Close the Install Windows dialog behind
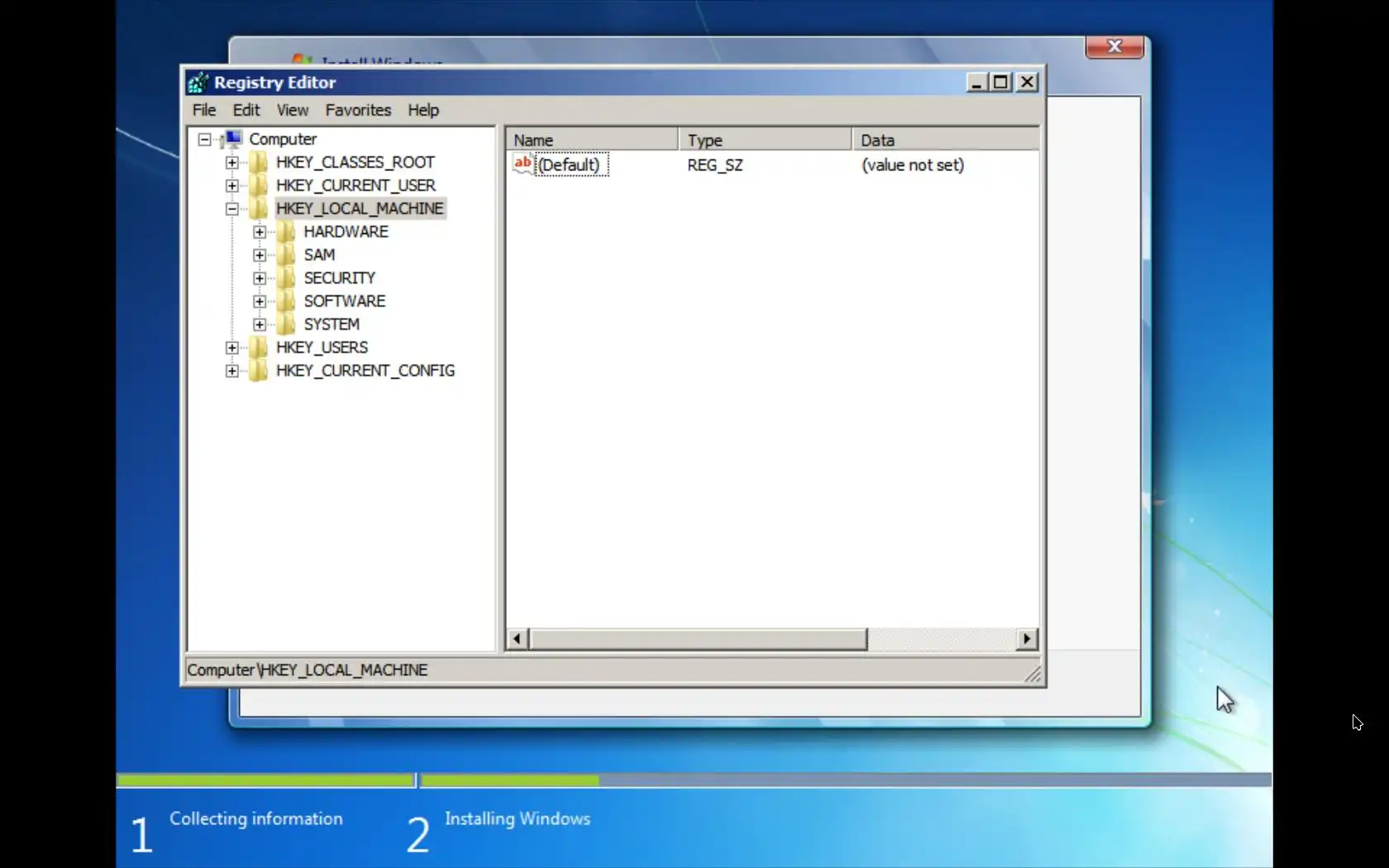Viewport: 1389px width, 868px height. pos(1115,46)
